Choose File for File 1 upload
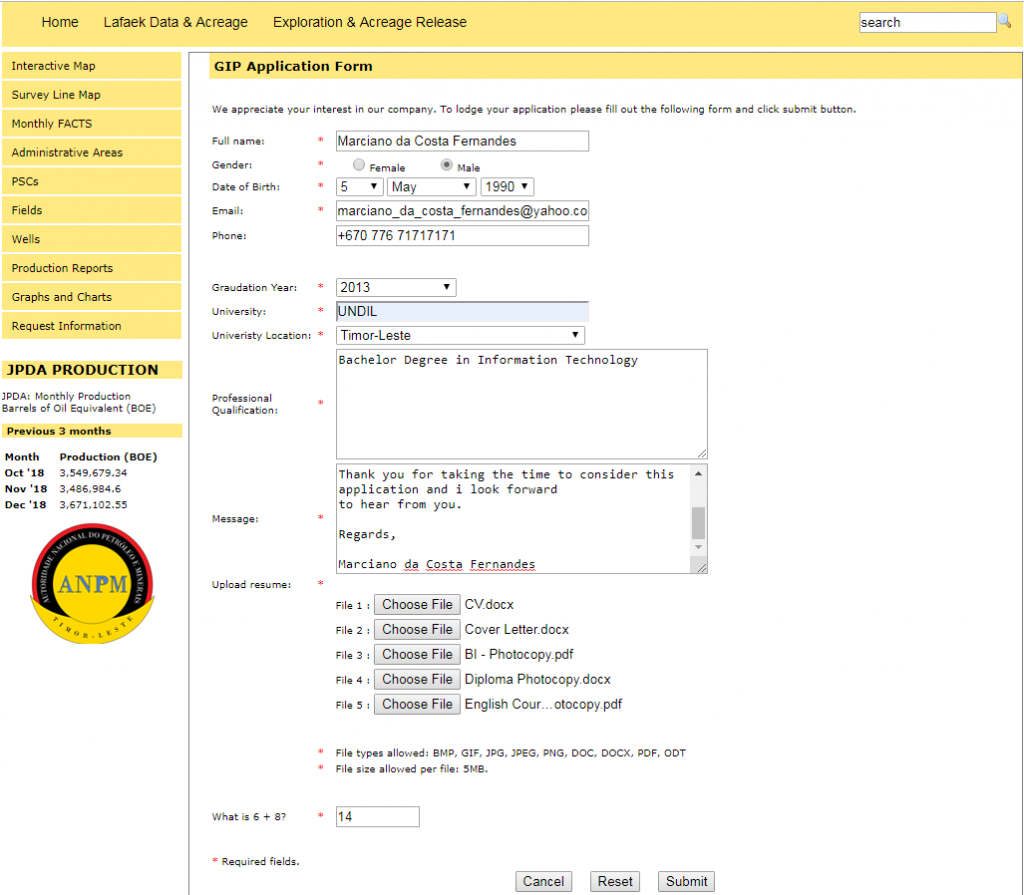Image resolution: width=1024 pixels, height=895 pixels. pyautogui.click(x=417, y=605)
